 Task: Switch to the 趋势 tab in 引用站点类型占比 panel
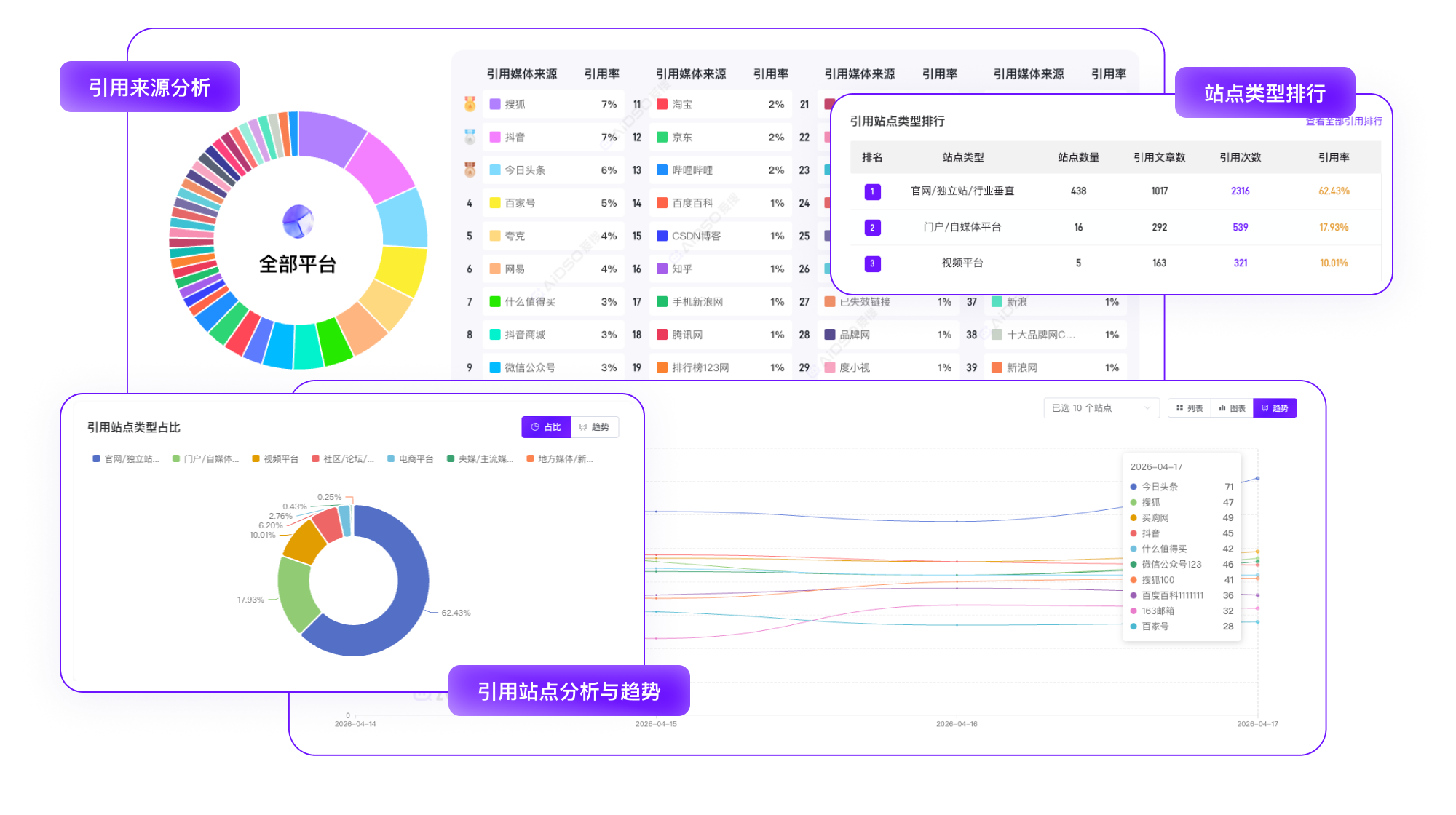[596, 427]
